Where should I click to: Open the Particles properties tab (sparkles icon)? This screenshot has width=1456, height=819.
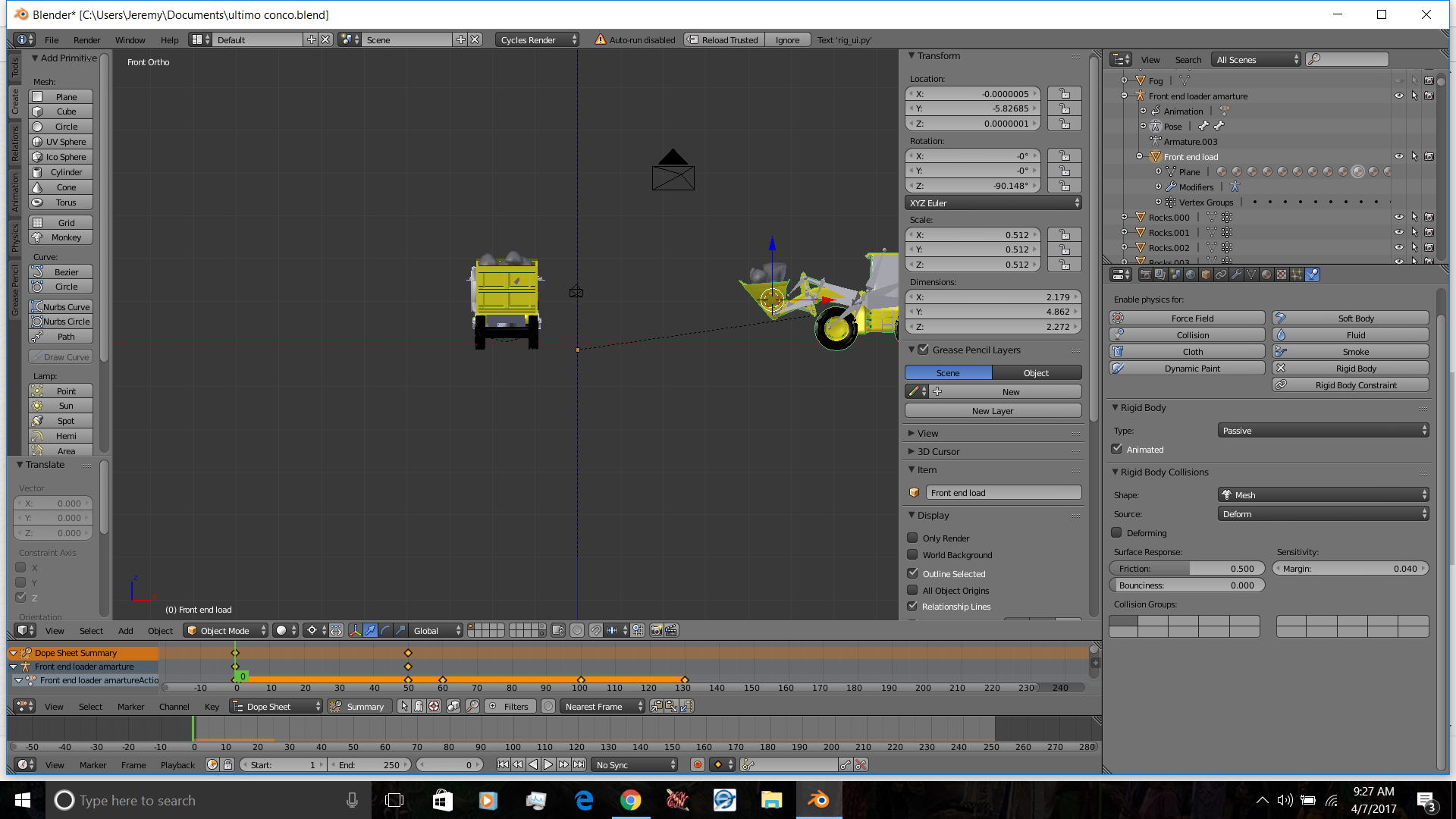(1297, 275)
